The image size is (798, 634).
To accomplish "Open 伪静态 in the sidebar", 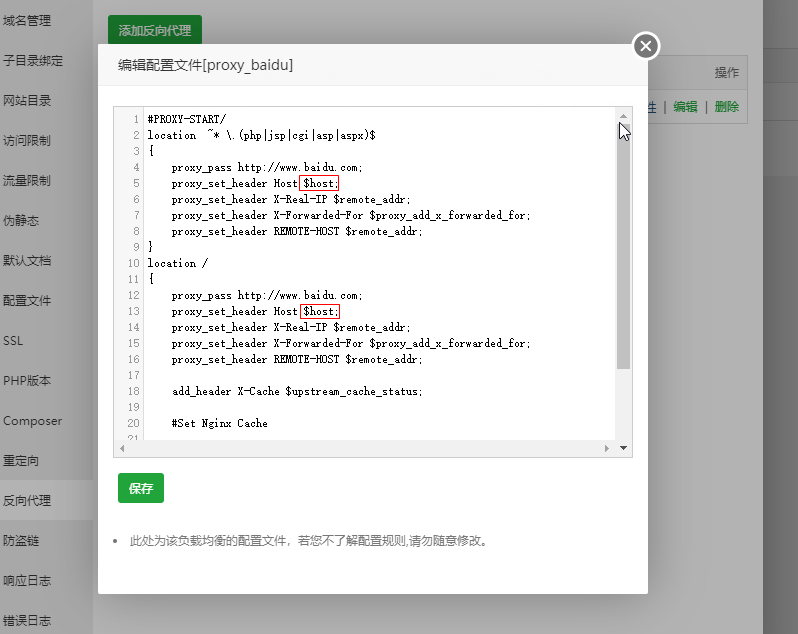I will [x=21, y=220].
